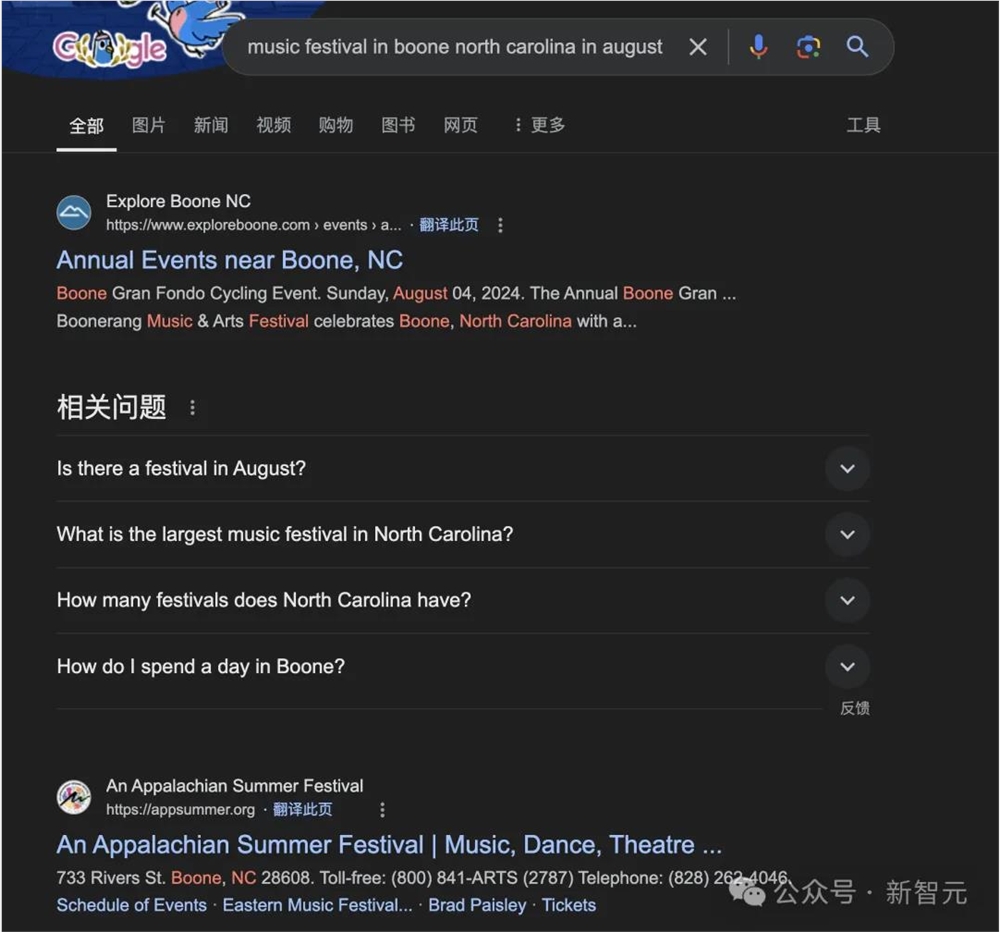This screenshot has width=1000, height=932.
Task: Switch to the 网页 tab
Action: click(460, 125)
